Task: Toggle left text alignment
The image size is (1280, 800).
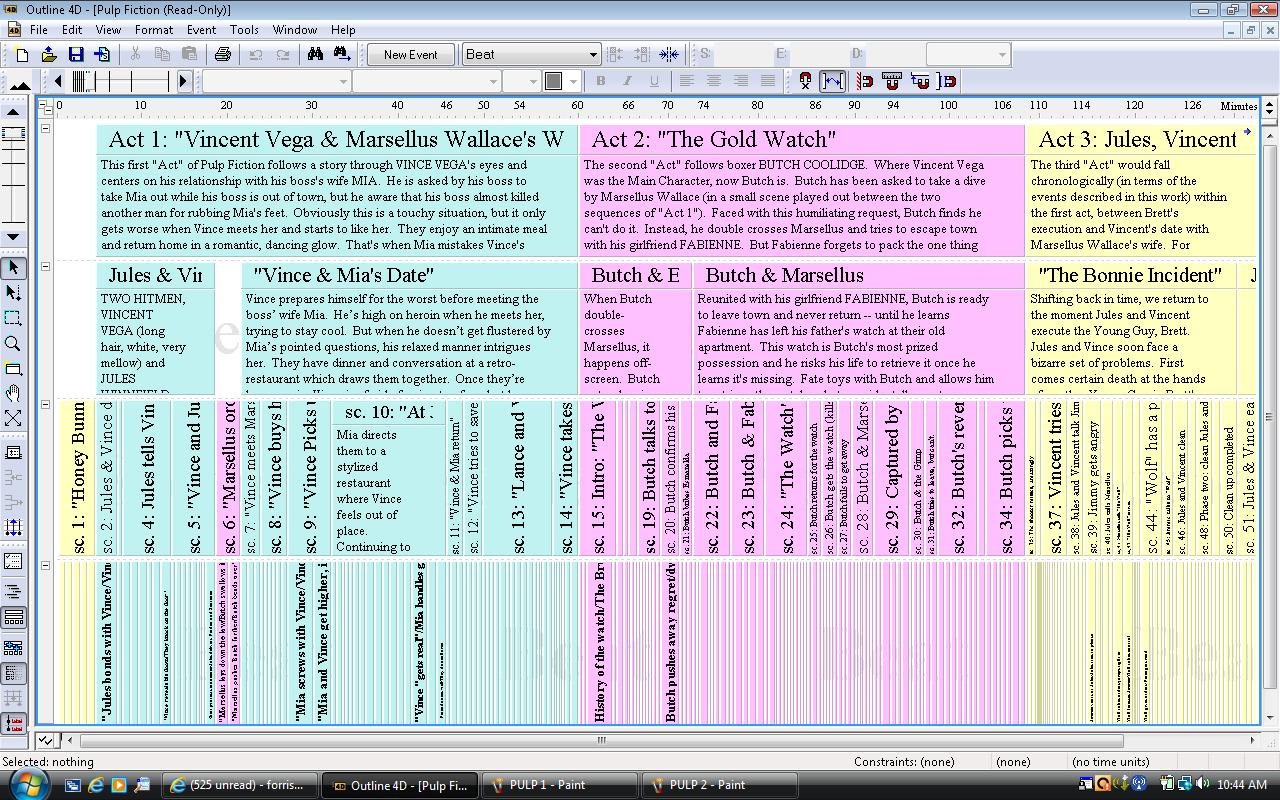Action: (686, 81)
